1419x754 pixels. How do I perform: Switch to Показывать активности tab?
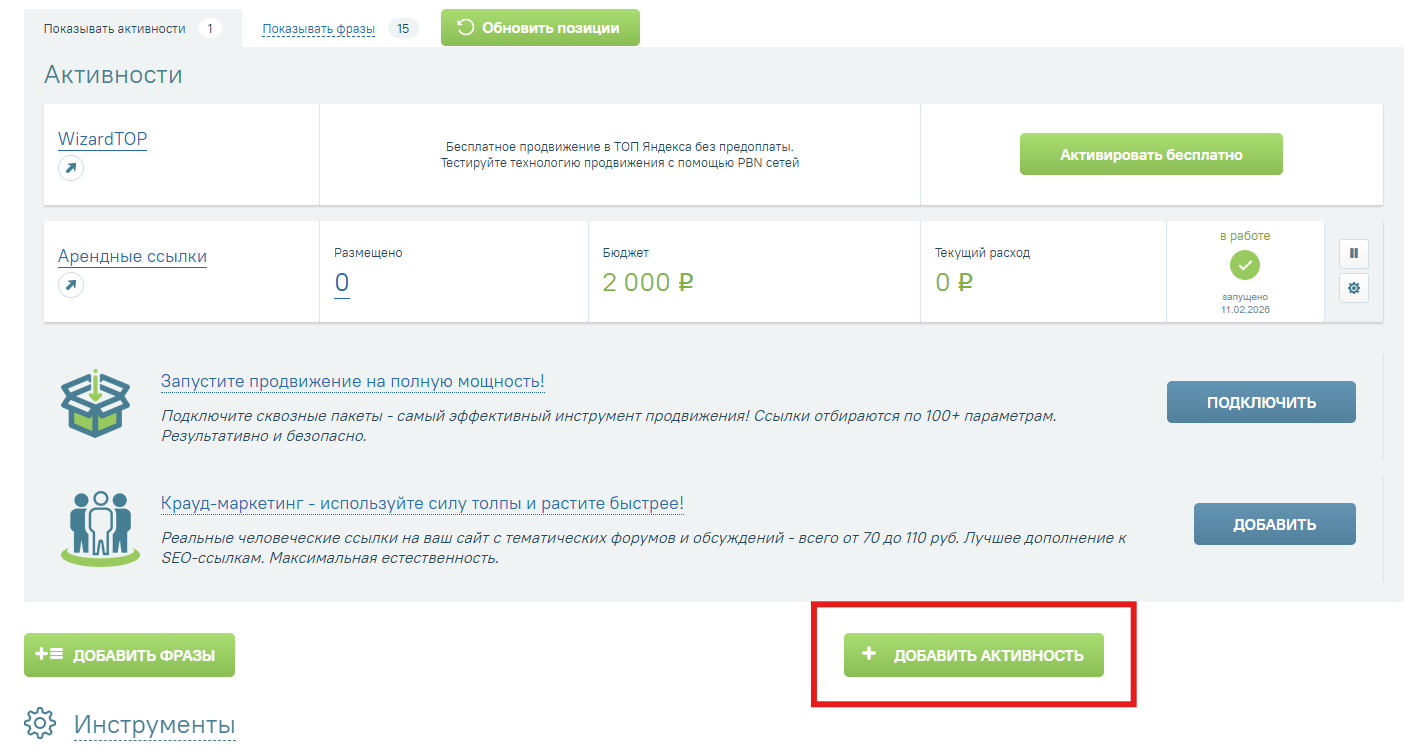[x=114, y=28]
